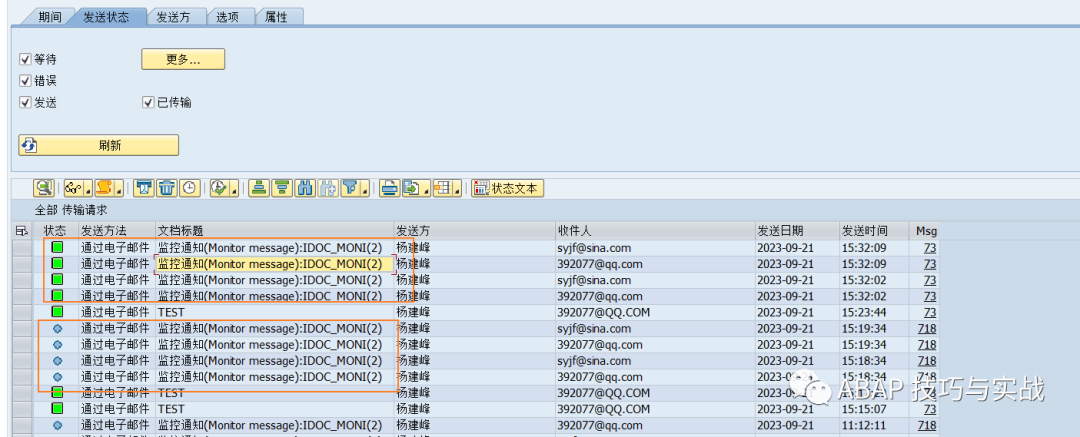This screenshot has width=1080, height=437.
Task: Open Msg link 718 in the 11:12:11 row
Action: click(927, 425)
